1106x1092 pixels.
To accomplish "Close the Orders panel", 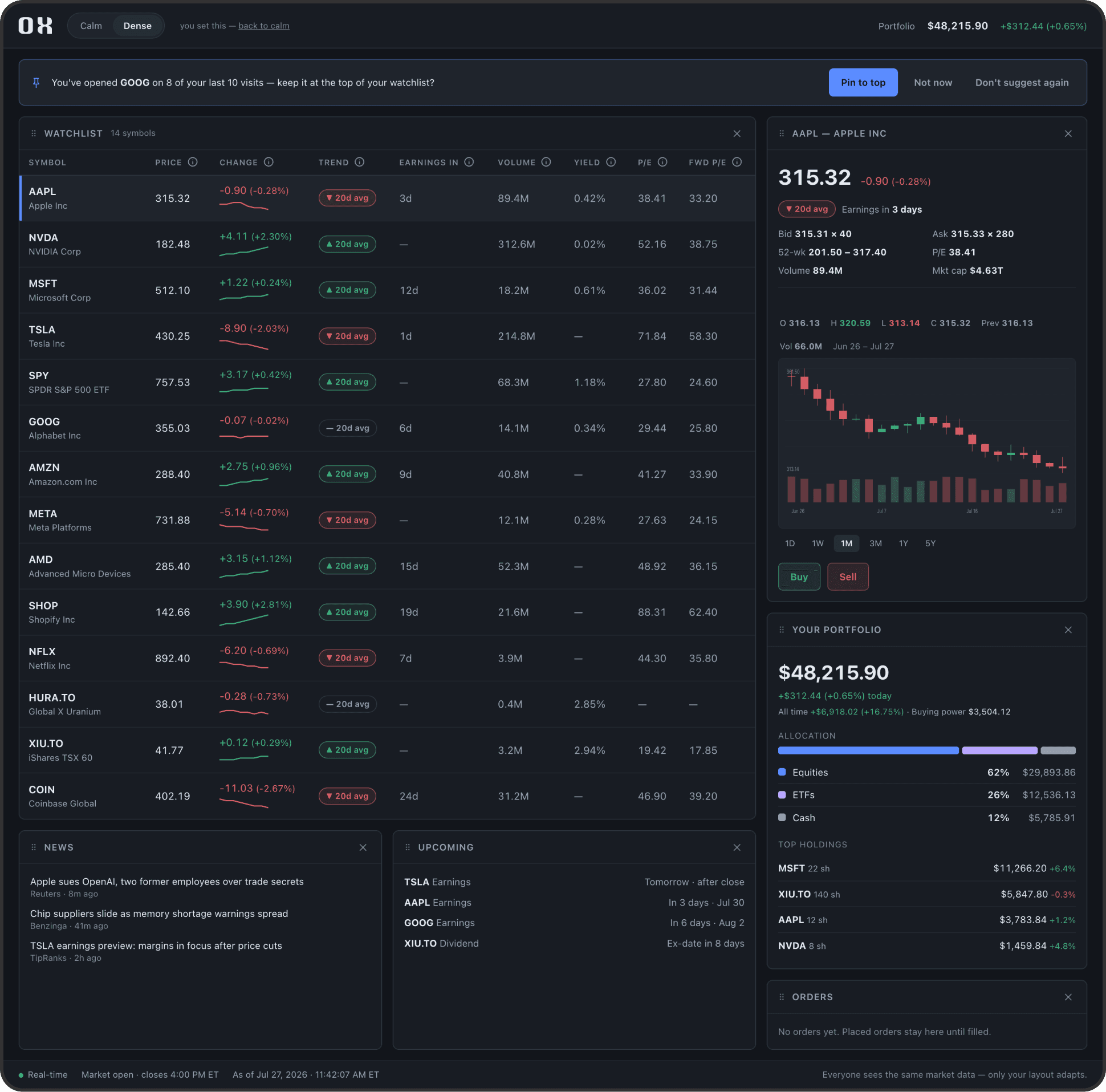I will 1068,996.
